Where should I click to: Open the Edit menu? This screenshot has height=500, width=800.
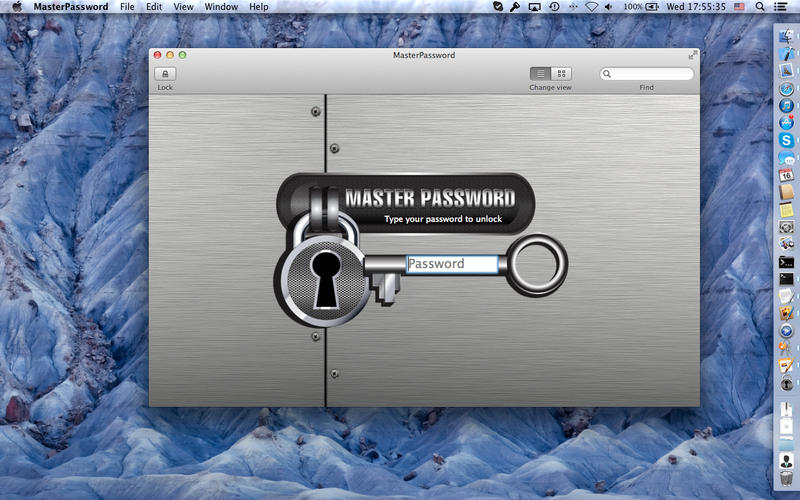154,7
